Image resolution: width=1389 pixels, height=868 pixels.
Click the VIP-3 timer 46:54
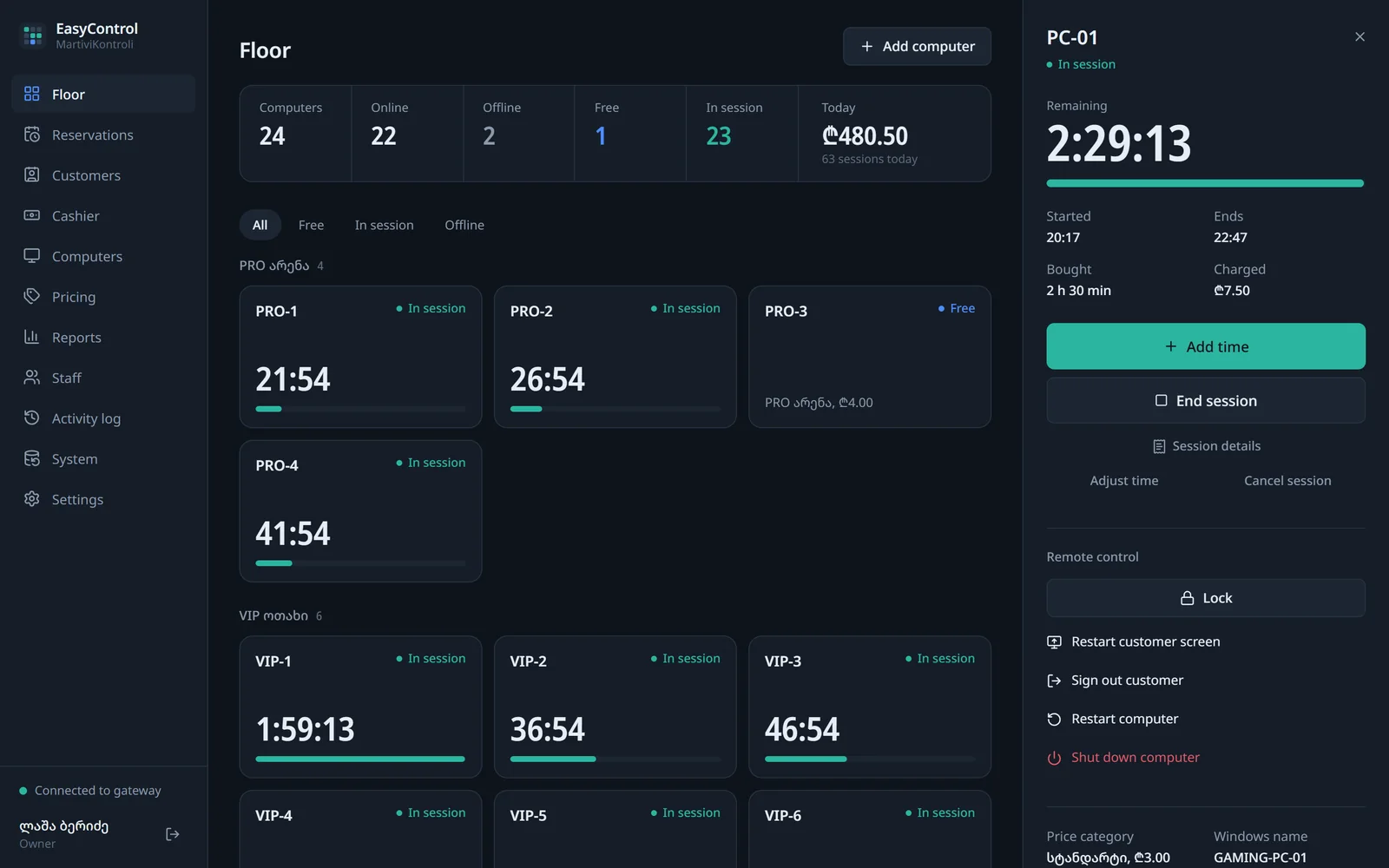tap(801, 729)
